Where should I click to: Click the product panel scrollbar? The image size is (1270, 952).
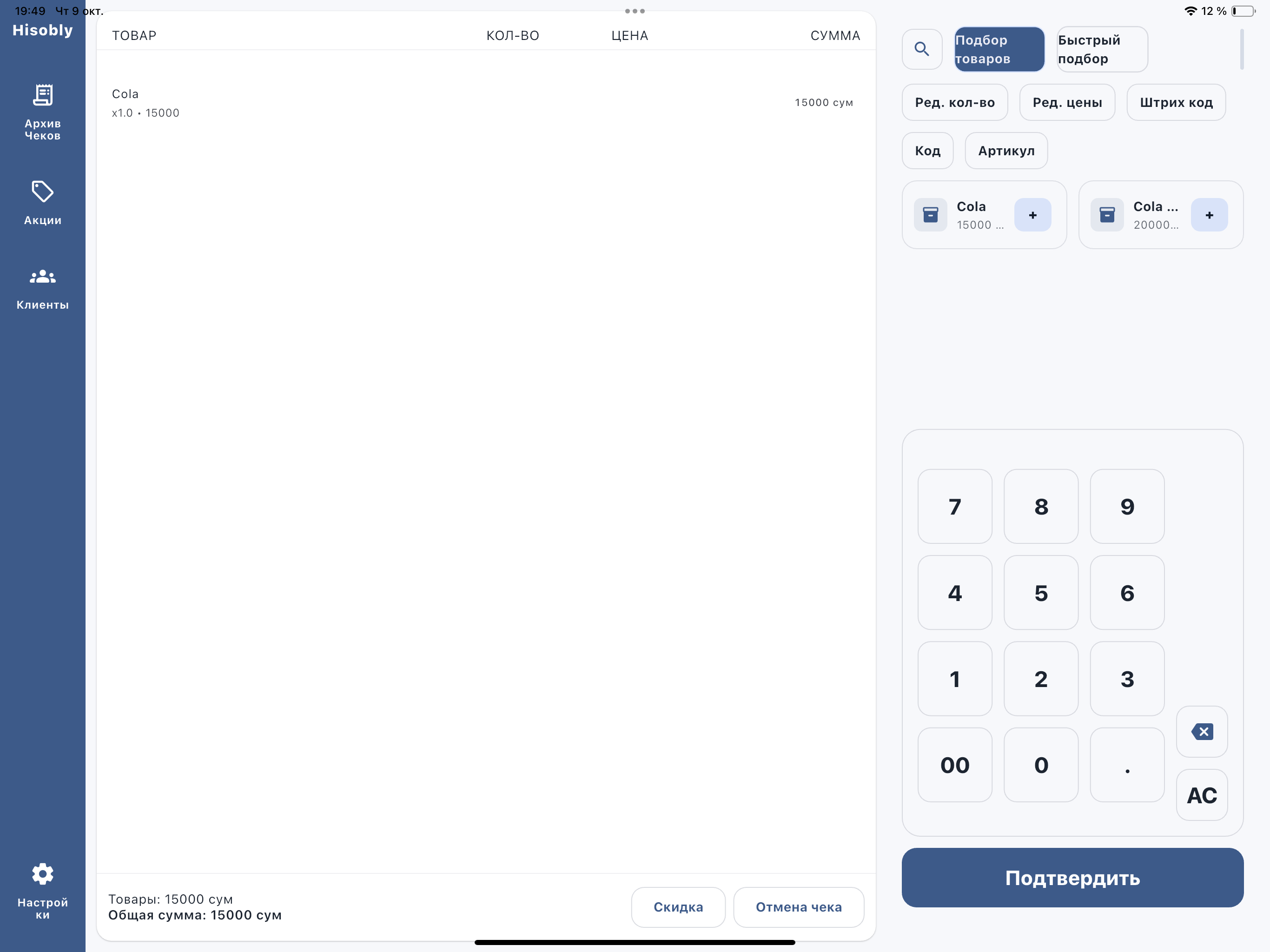pos(1241,49)
